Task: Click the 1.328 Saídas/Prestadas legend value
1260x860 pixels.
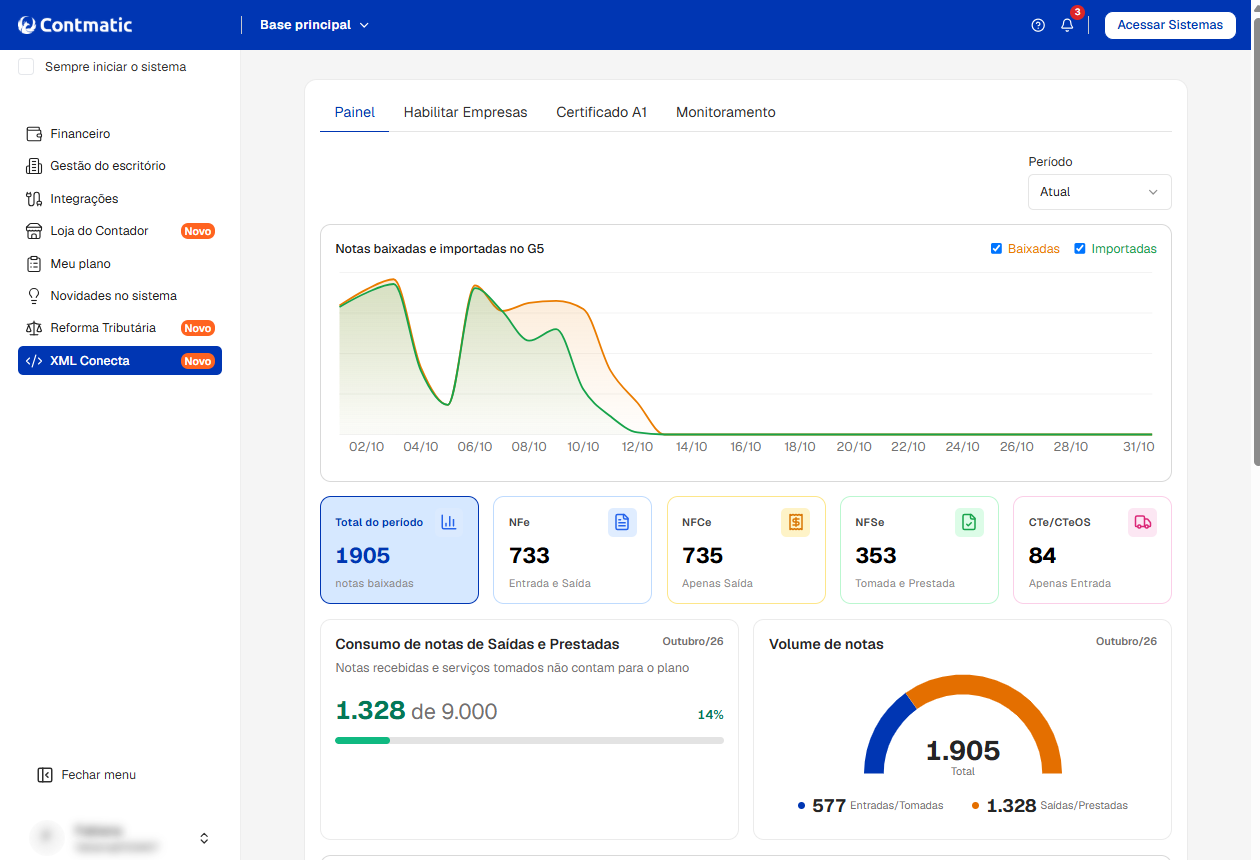Action: click(1011, 806)
